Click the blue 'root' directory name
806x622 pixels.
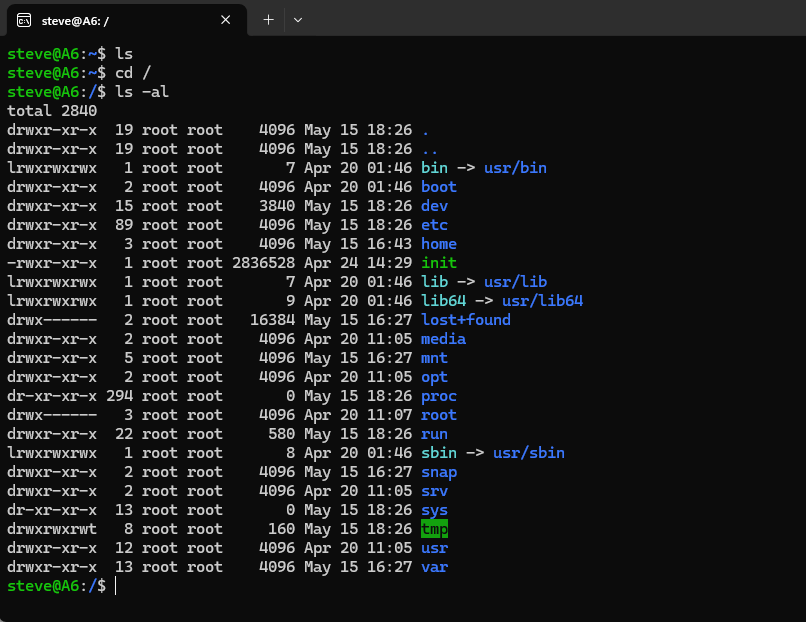(x=438, y=415)
